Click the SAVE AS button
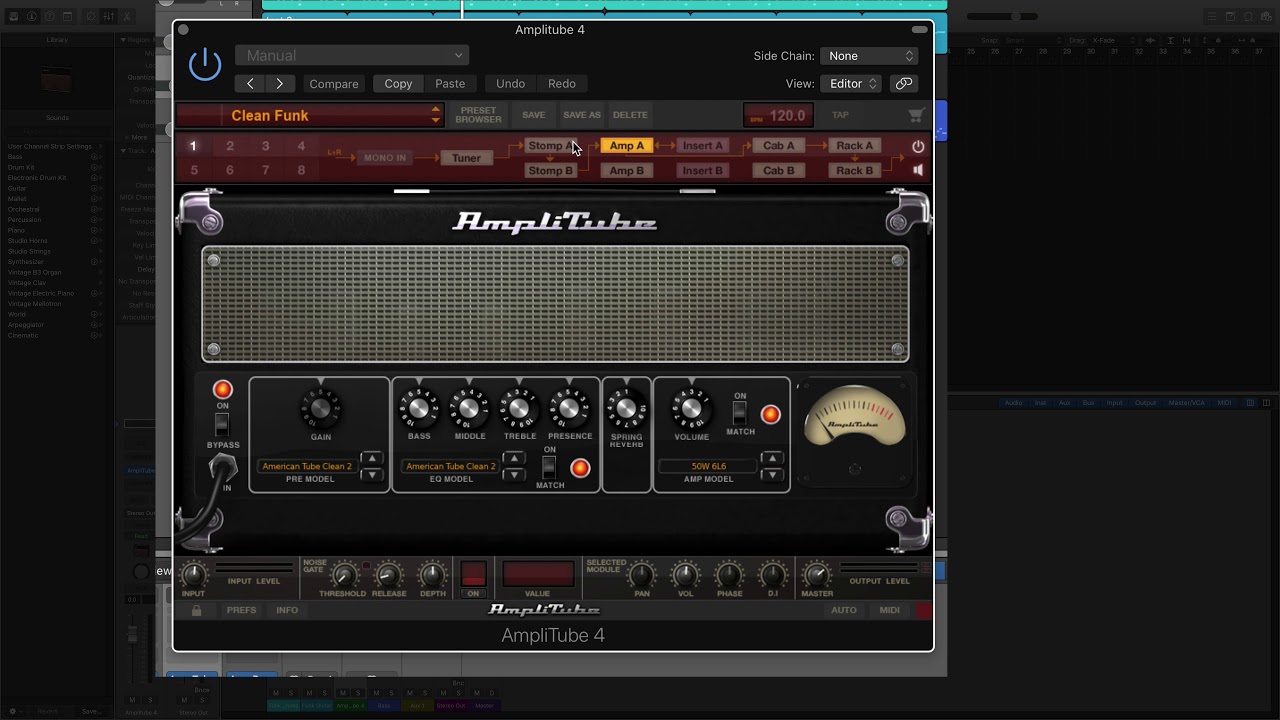This screenshot has width=1280, height=720. [x=582, y=115]
